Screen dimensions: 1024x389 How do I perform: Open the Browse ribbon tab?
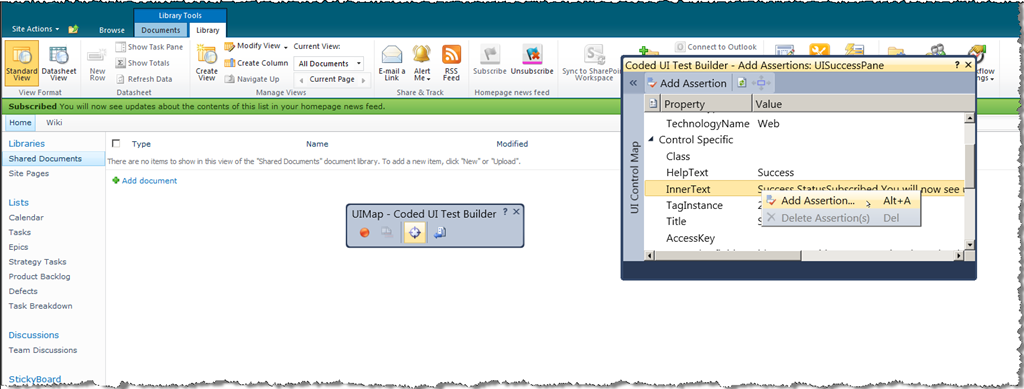112,30
